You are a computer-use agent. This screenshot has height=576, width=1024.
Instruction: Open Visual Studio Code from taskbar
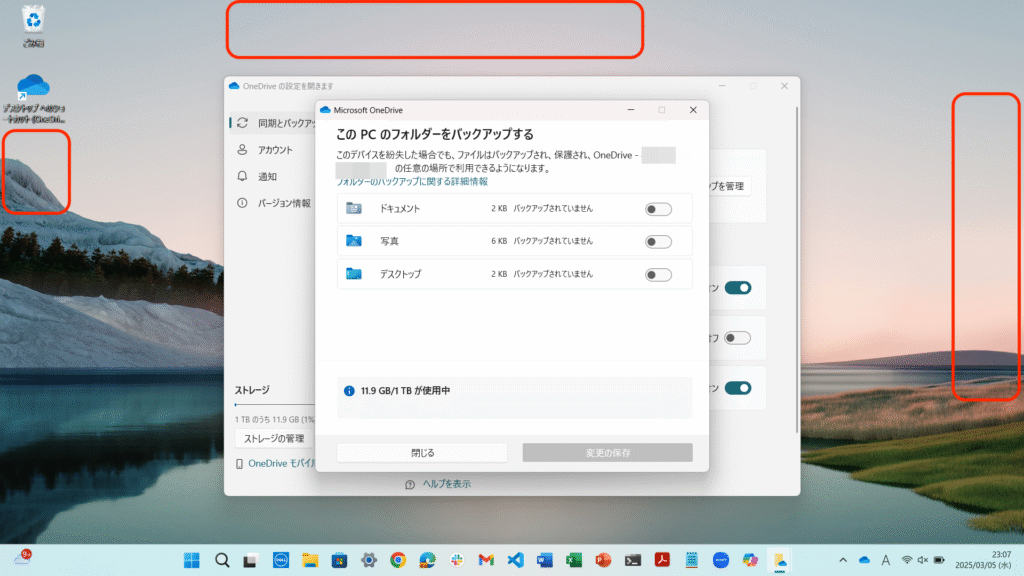point(515,560)
